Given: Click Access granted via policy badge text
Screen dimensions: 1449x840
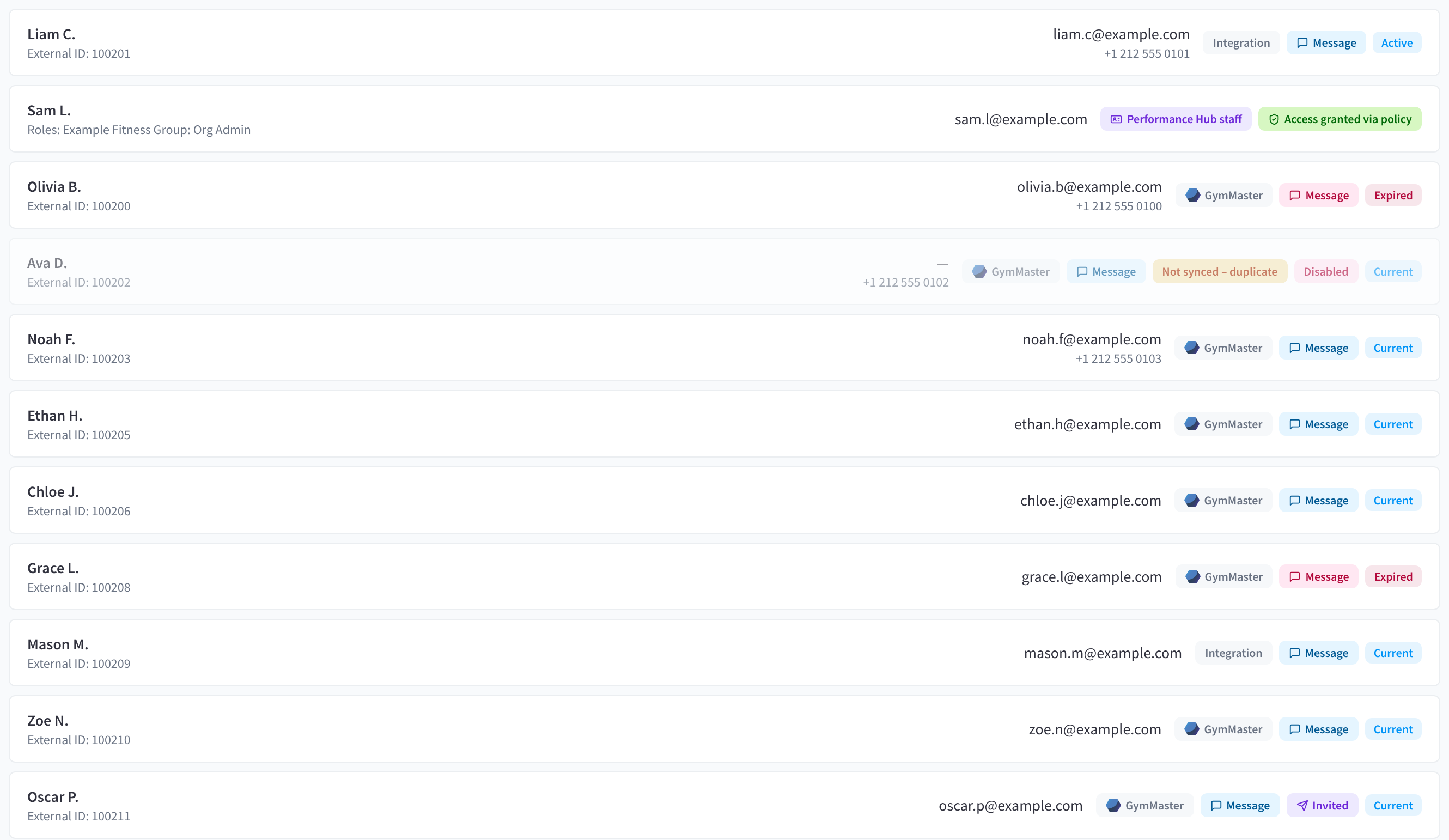Looking at the screenshot, I should coord(1347,119).
